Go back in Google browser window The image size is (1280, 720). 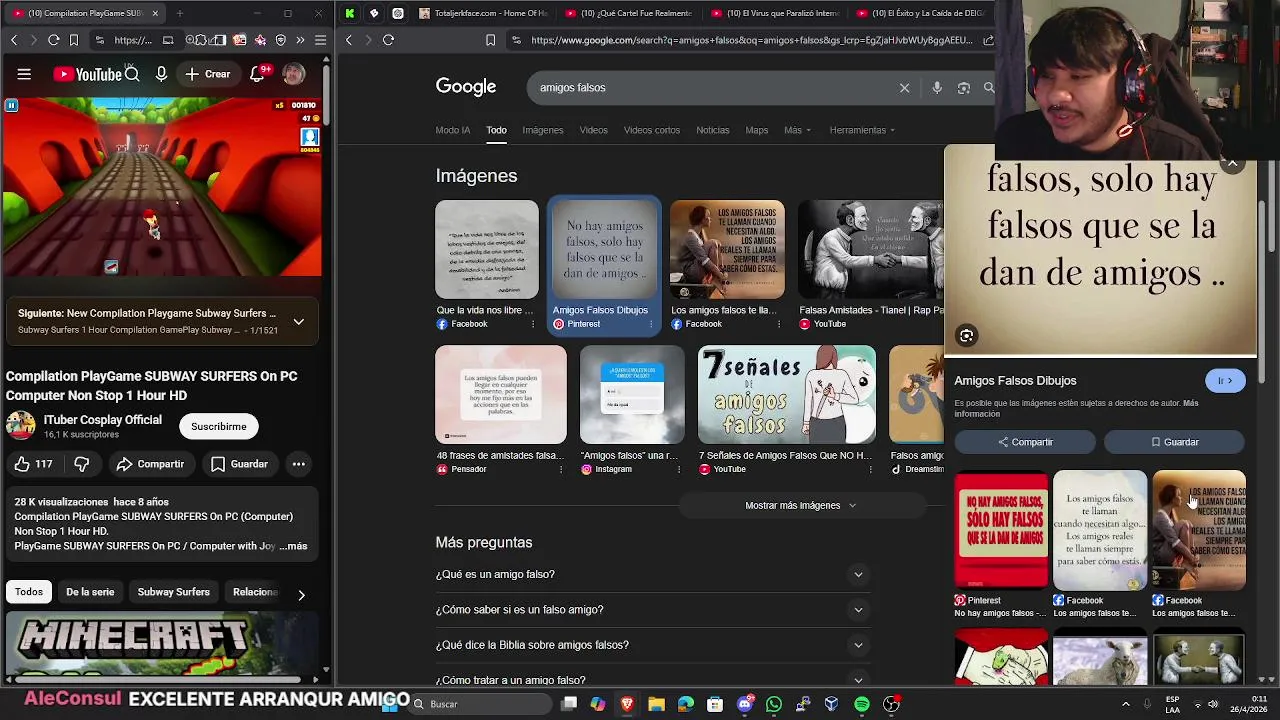coord(348,40)
